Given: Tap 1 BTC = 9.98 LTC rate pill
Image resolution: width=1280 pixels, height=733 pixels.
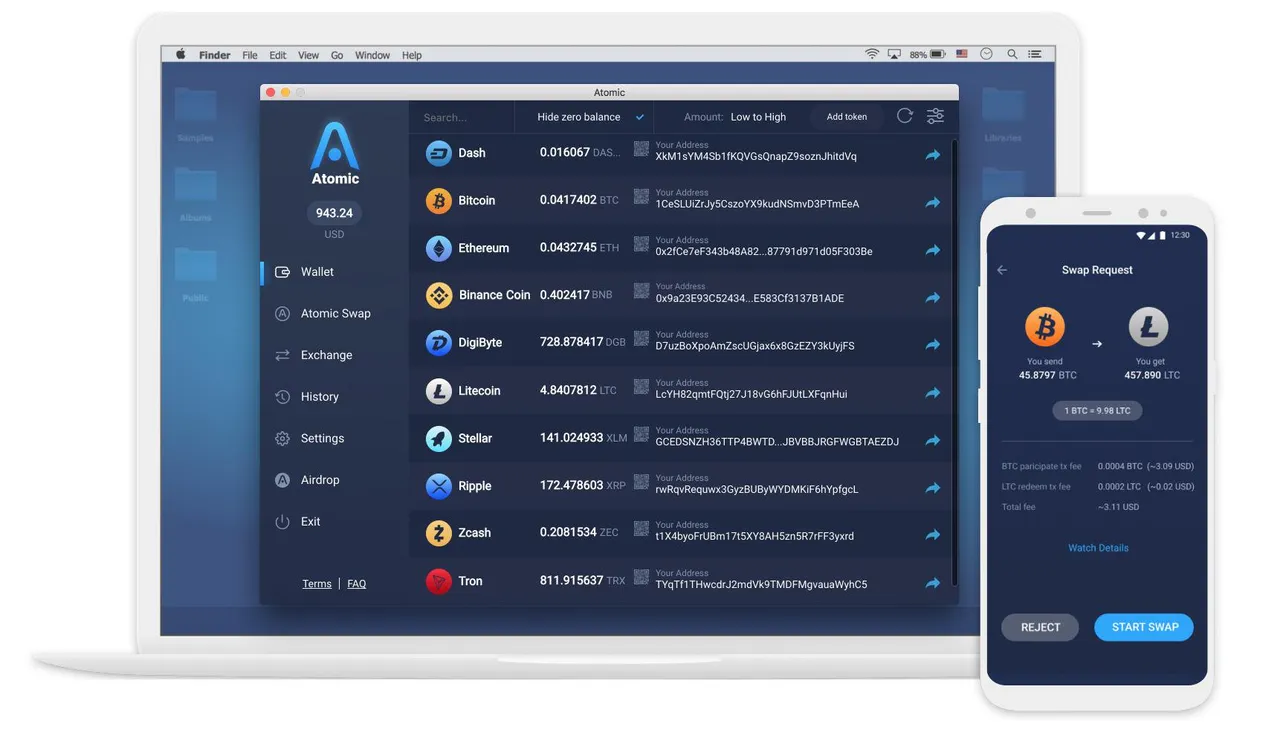Looking at the screenshot, I should click(x=1098, y=411).
